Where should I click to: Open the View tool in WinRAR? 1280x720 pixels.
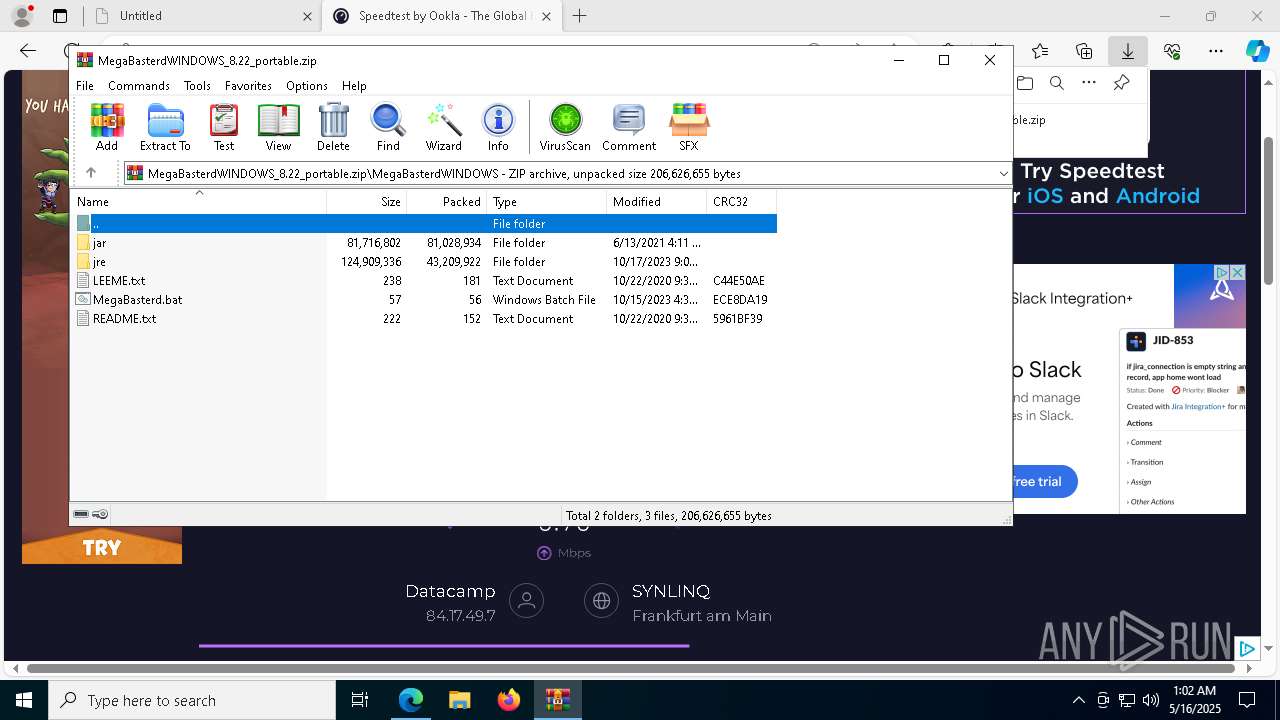pyautogui.click(x=278, y=127)
